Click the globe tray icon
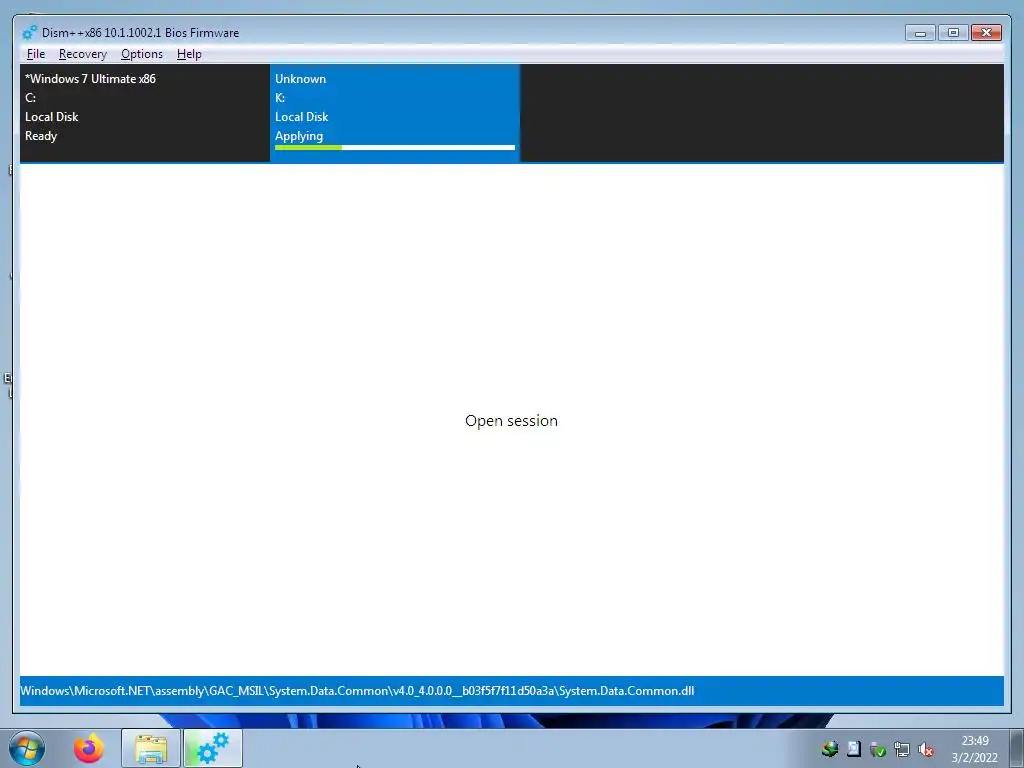Viewport: 1024px width, 768px height. point(830,749)
